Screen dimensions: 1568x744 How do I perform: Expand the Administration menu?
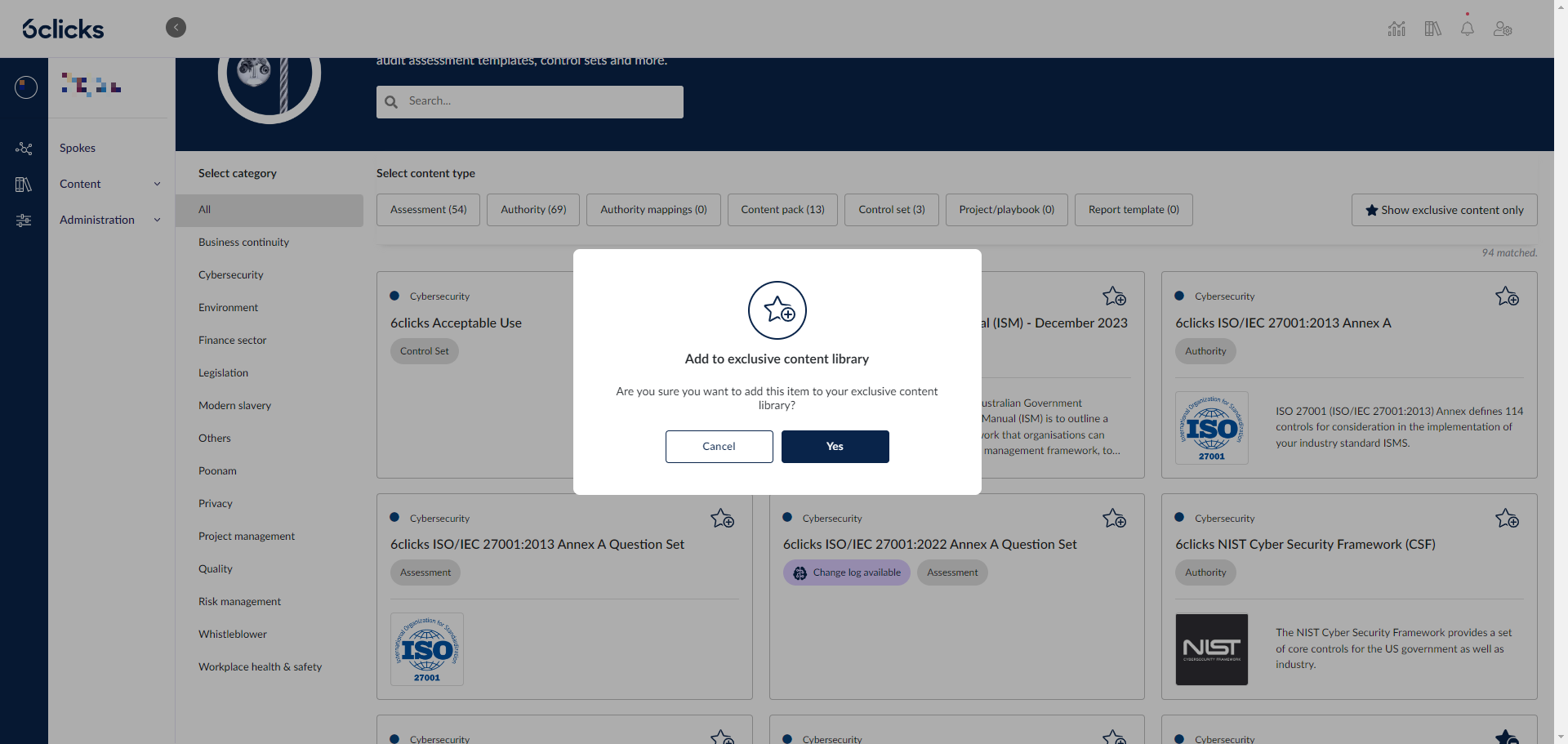click(x=110, y=220)
